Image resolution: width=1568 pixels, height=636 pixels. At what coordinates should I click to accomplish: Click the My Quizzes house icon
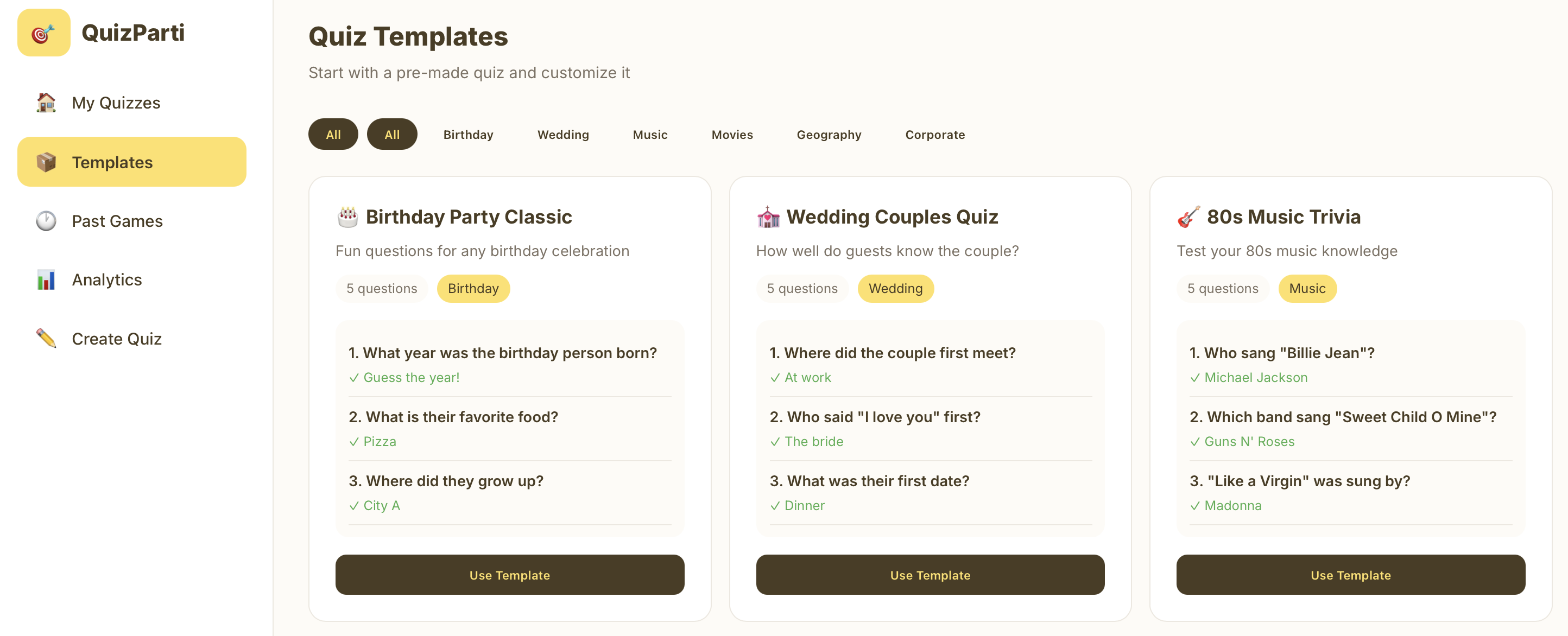pyautogui.click(x=46, y=103)
